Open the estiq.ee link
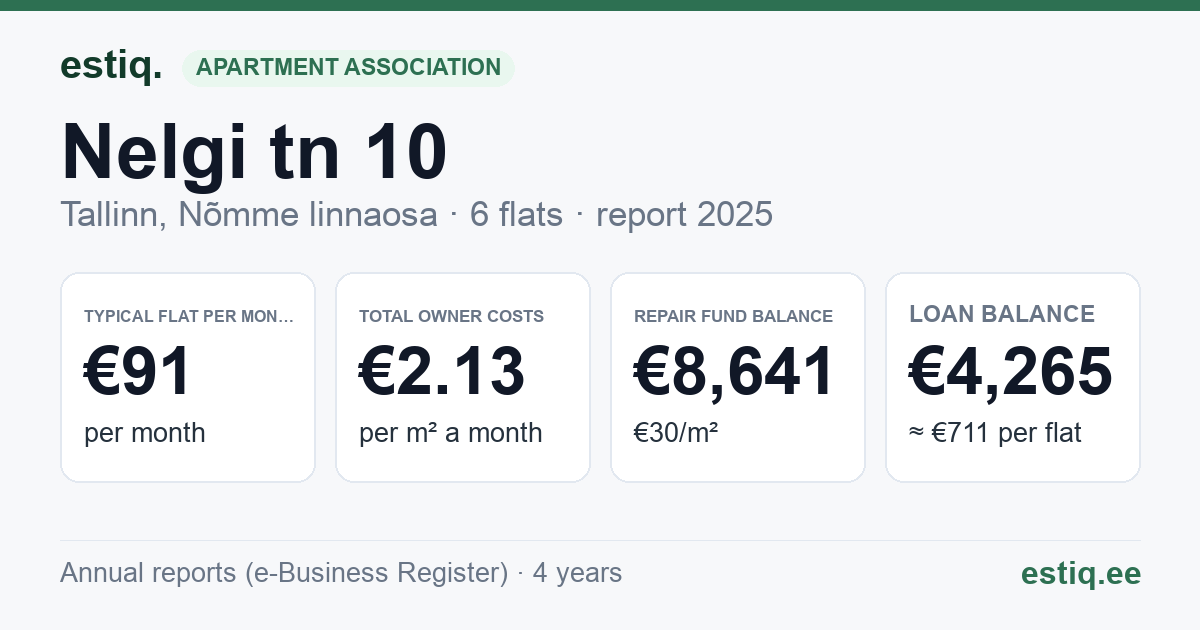 1081,573
